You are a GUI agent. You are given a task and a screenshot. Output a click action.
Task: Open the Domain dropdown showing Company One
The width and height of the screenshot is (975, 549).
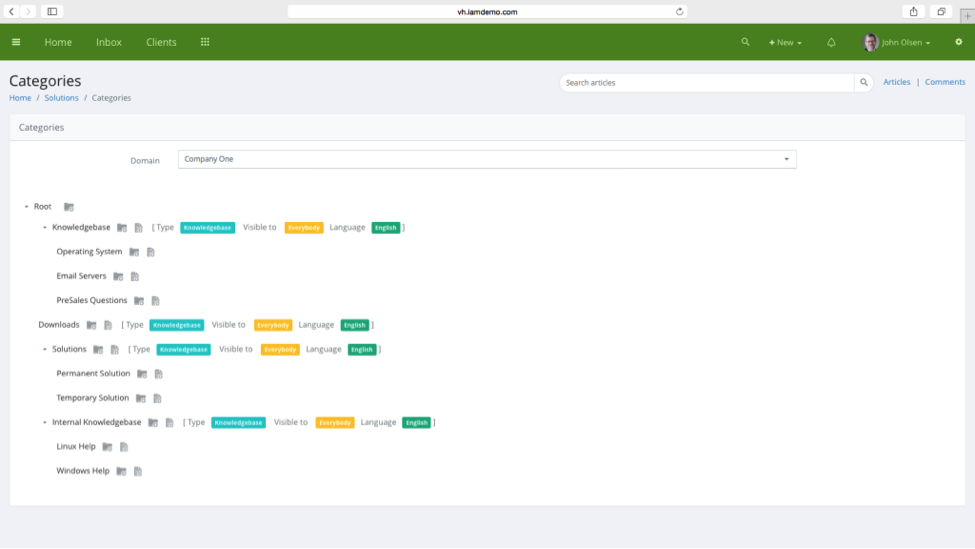point(487,159)
